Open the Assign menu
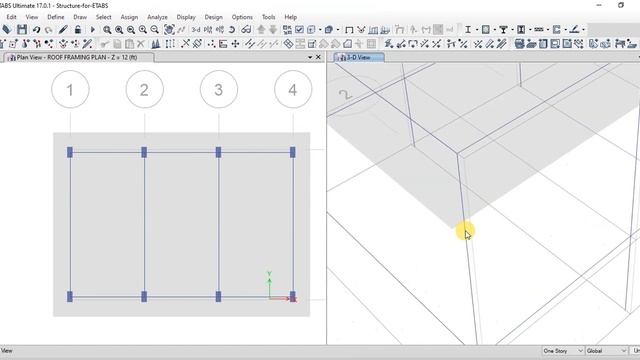This screenshot has height=360, width=640. [129, 17]
